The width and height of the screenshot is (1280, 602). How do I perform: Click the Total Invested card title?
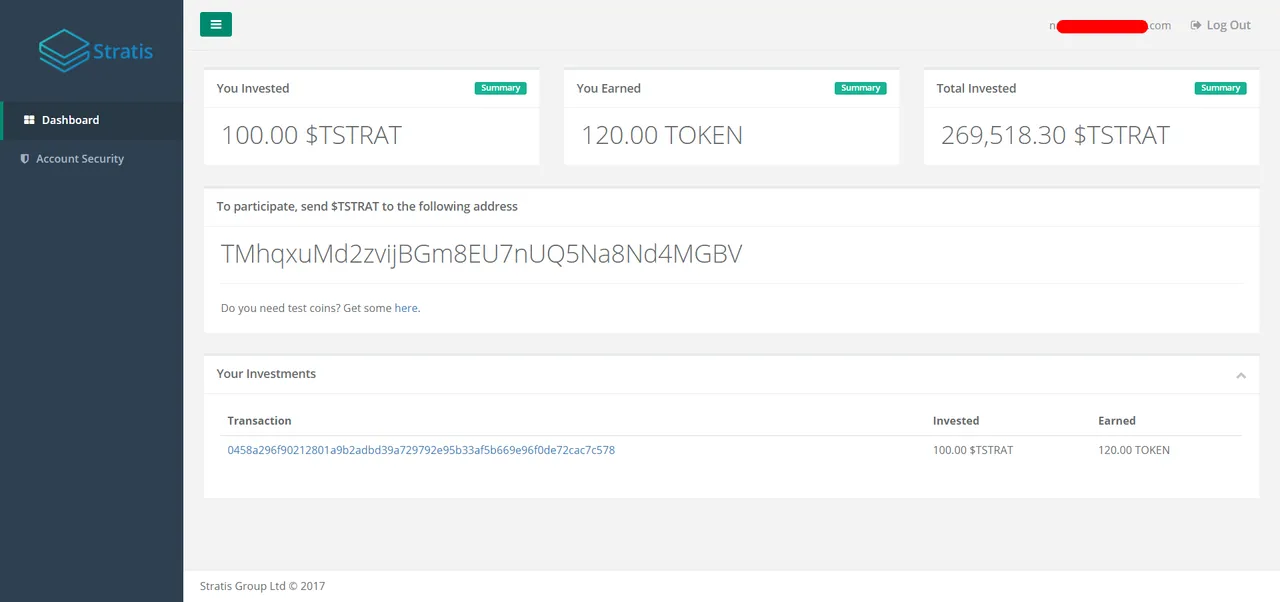[x=976, y=88]
